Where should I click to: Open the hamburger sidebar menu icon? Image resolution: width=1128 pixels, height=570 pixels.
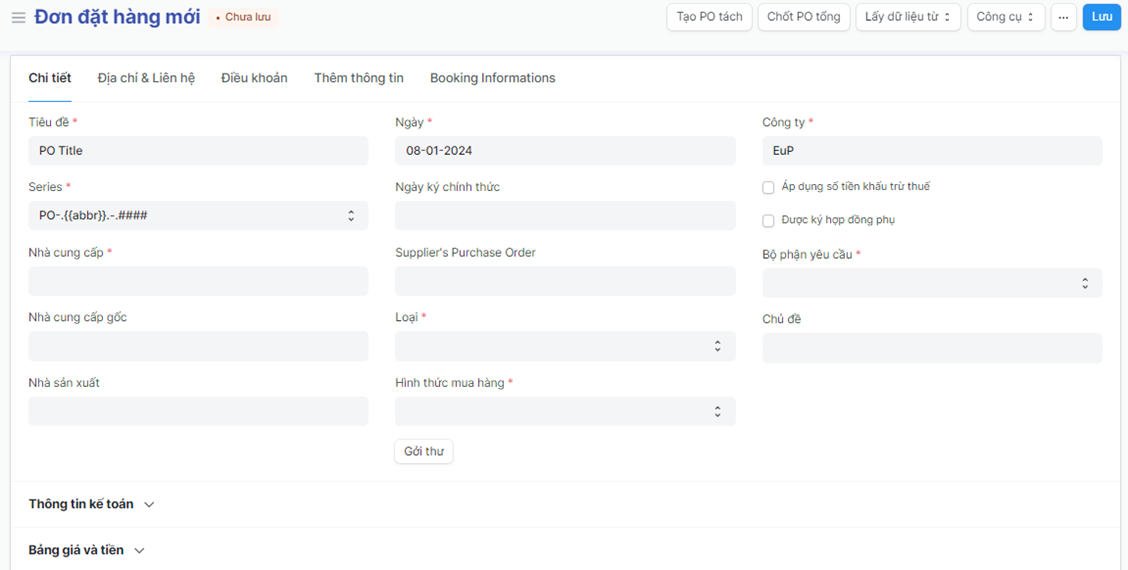[18, 18]
